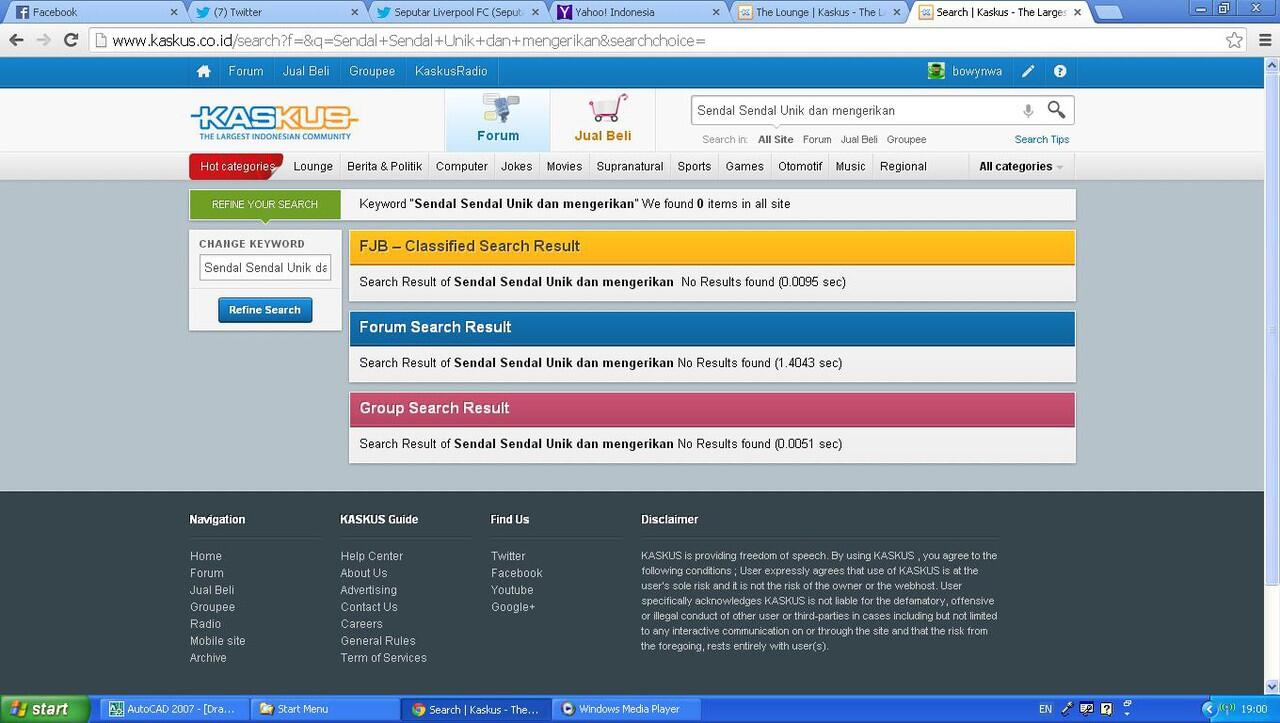Restrict search to Jual Beli under Search in
Image resolution: width=1280 pixels, height=723 pixels.
click(859, 140)
